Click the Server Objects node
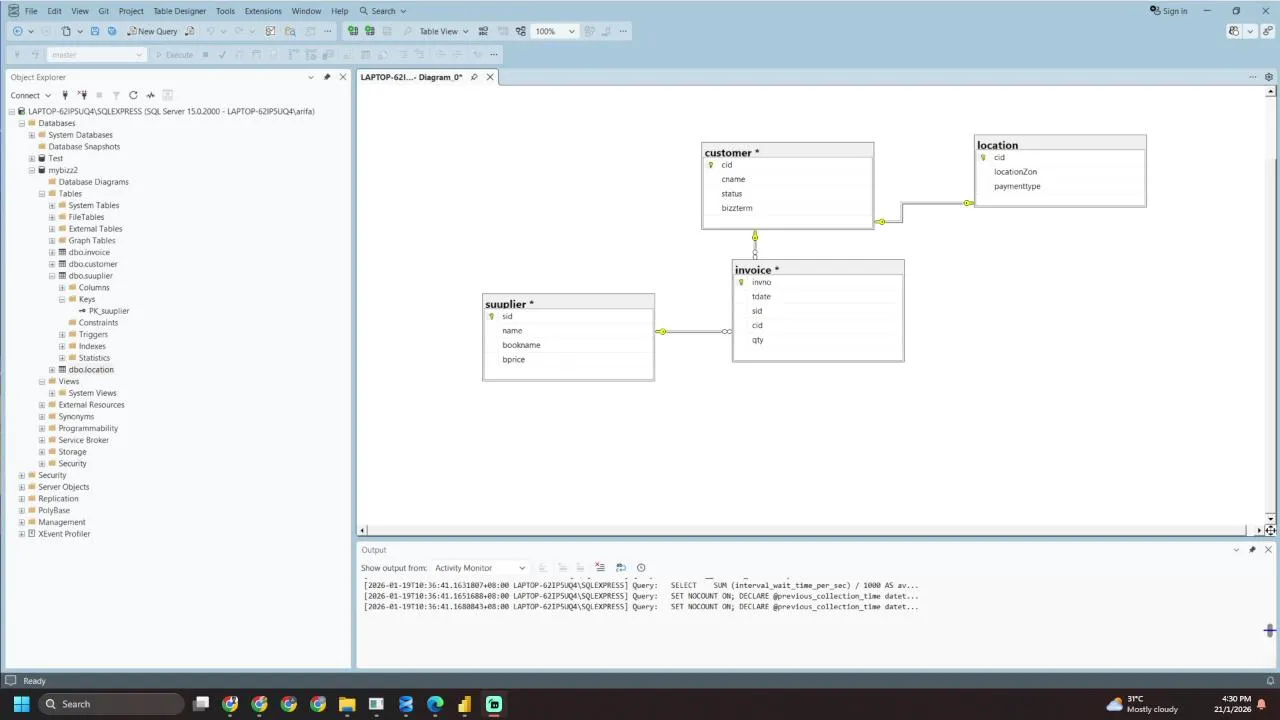 (x=63, y=487)
